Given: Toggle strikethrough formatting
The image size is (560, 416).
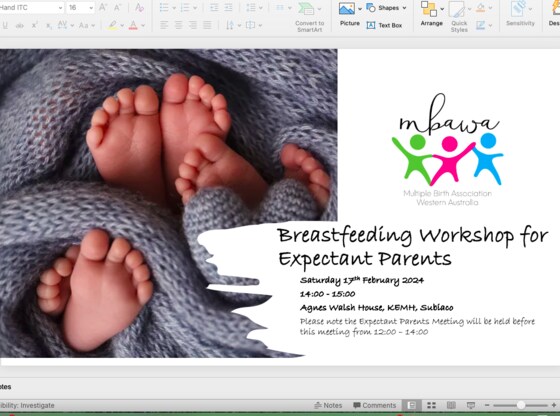Looking at the screenshot, I should pos(20,25).
